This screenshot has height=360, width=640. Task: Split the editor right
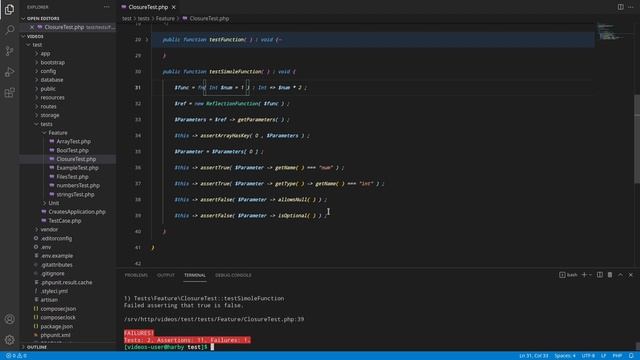coord(620,7)
